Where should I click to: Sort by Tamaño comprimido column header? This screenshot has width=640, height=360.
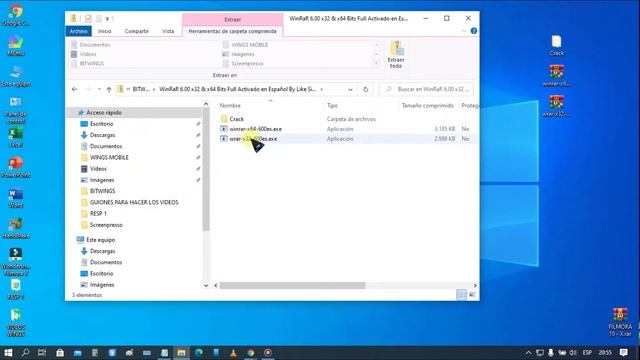tap(427, 106)
